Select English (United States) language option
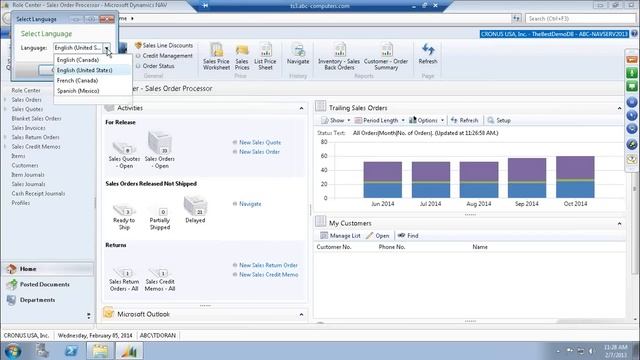Viewport: 640px width, 360px height. click(93, 70)
